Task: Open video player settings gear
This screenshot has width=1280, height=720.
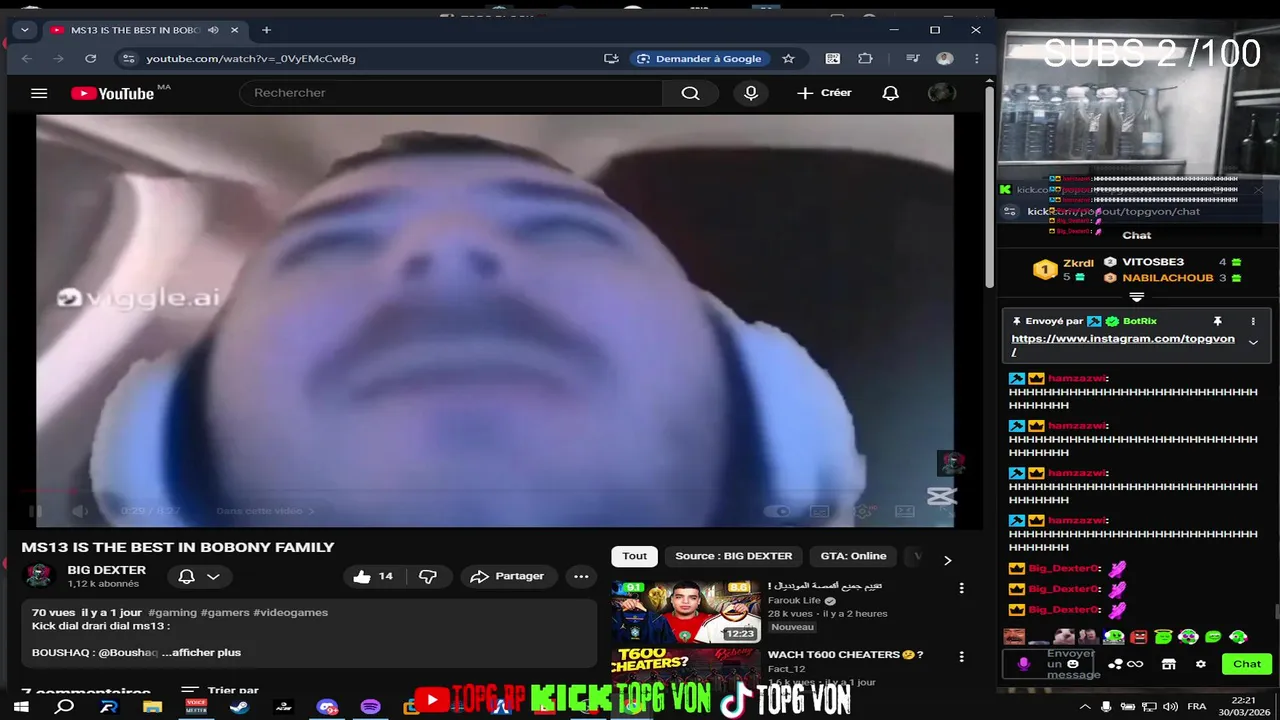Action: point(863,511)
